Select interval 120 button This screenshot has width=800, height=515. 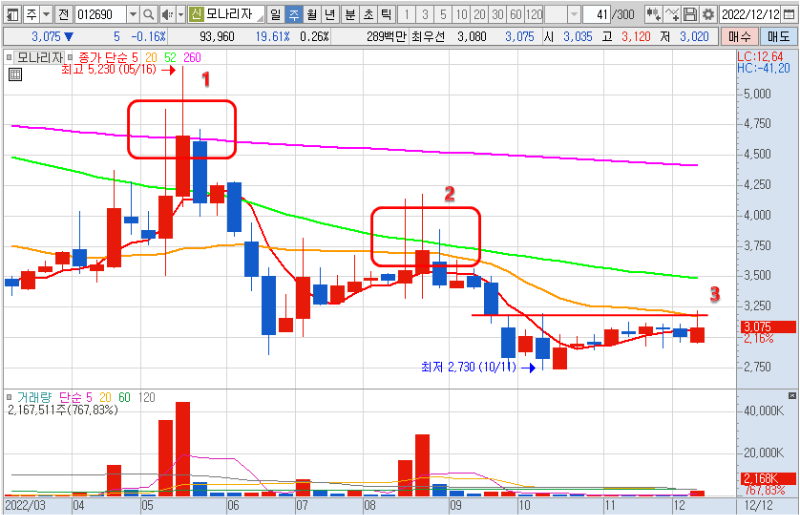(534, 14)
